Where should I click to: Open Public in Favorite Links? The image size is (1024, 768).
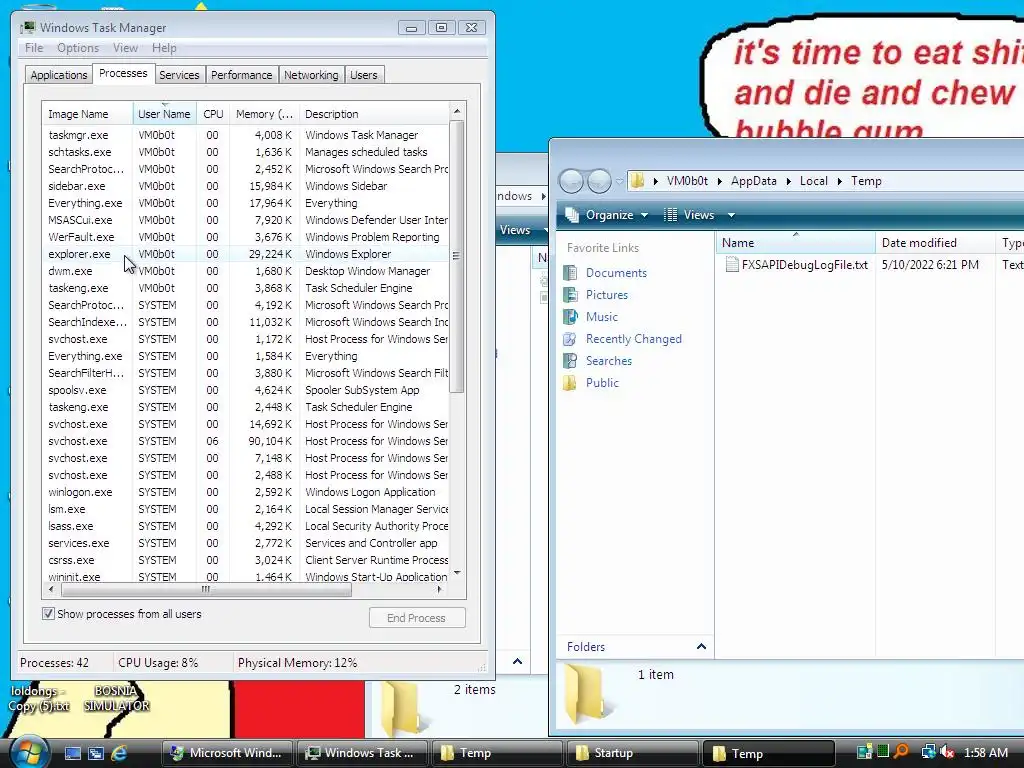[602, 383]
